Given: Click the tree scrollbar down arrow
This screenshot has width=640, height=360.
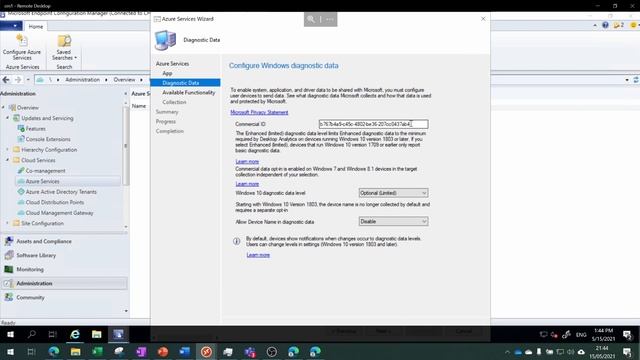Looking at the screenshot, I should click(126, 227).
